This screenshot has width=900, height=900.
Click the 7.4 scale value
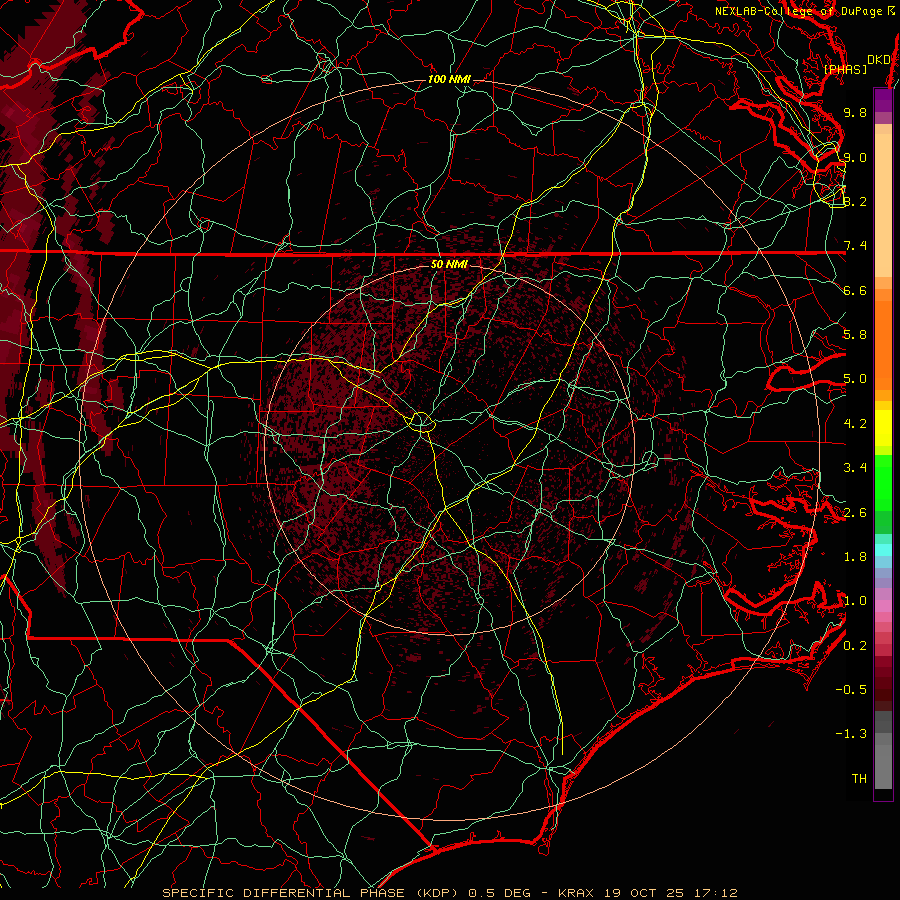coord(855,246)
